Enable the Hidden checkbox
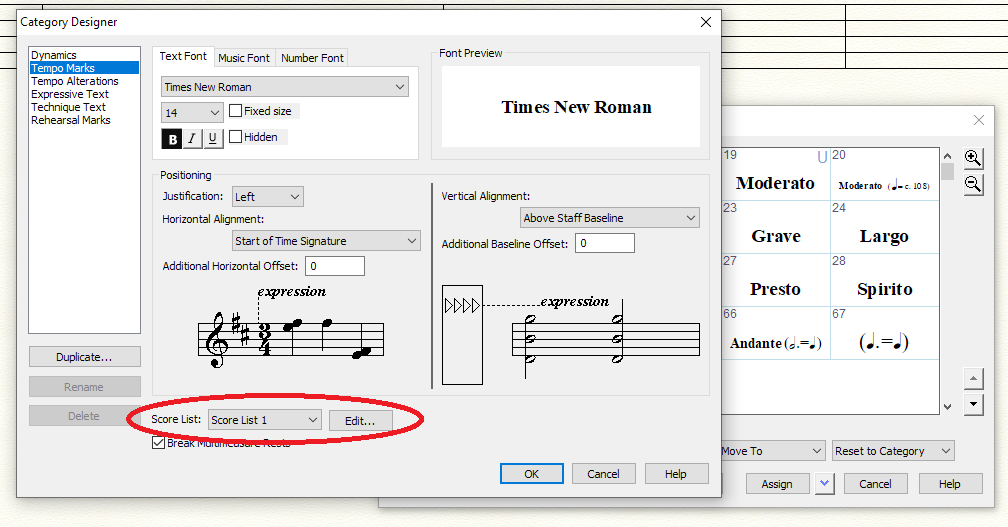1008x527 pixels. (236, 137)
